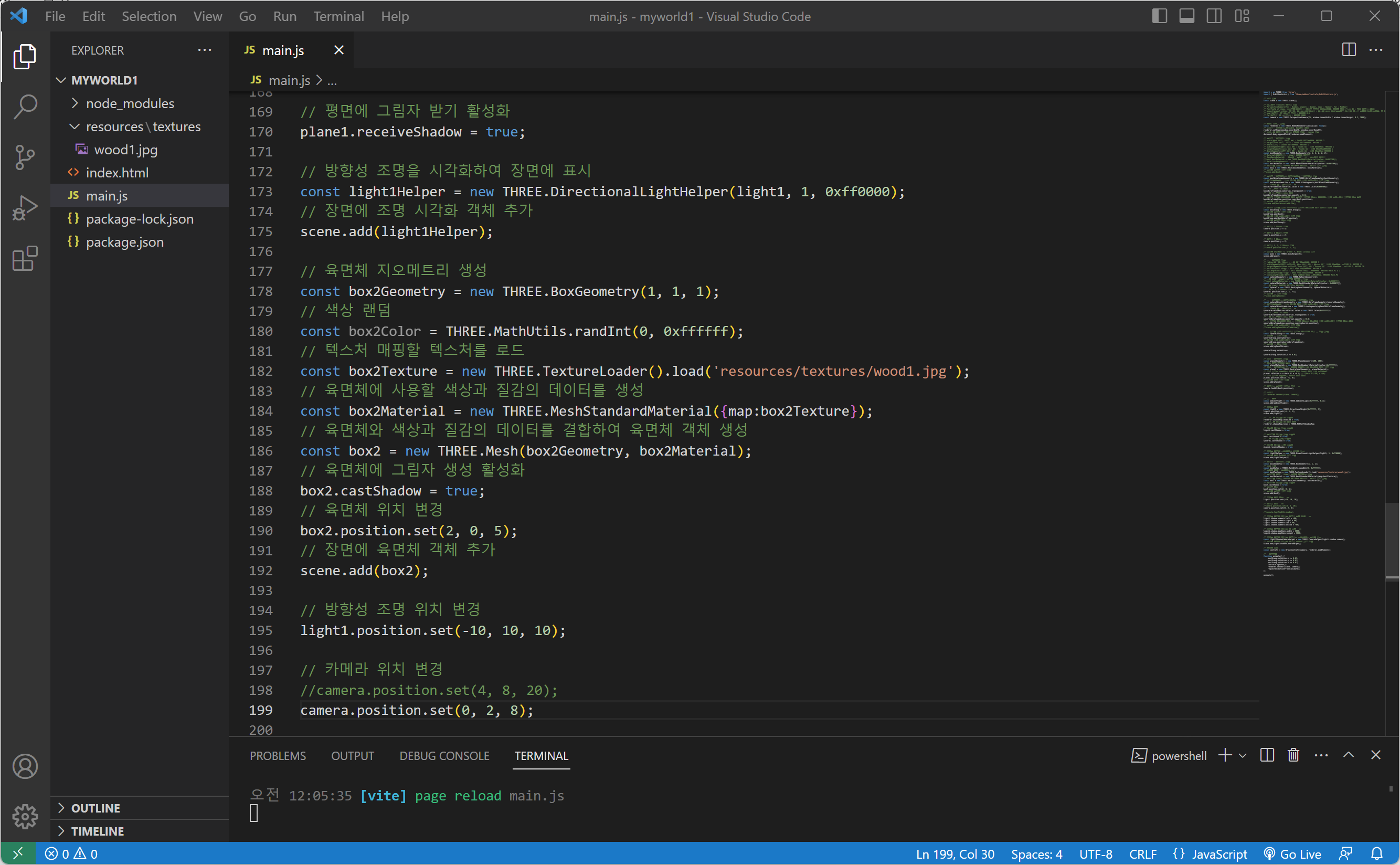The height and width of the screenshot is (865, 1400).
Task: Open the Search view in activity bar
Action: (25, 107)
